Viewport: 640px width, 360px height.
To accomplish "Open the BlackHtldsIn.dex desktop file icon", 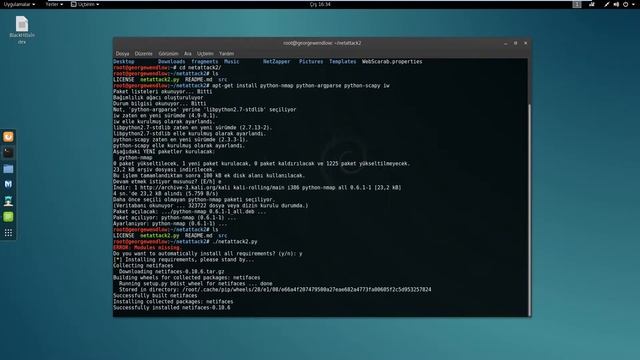I will [22, 29].
